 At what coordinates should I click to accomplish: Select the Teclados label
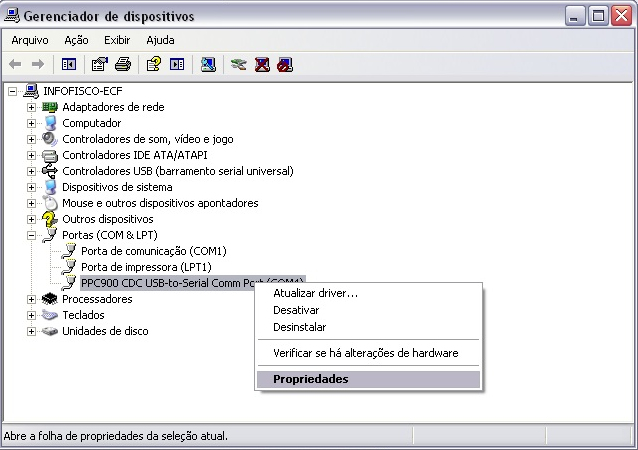[x=83, y=315]
